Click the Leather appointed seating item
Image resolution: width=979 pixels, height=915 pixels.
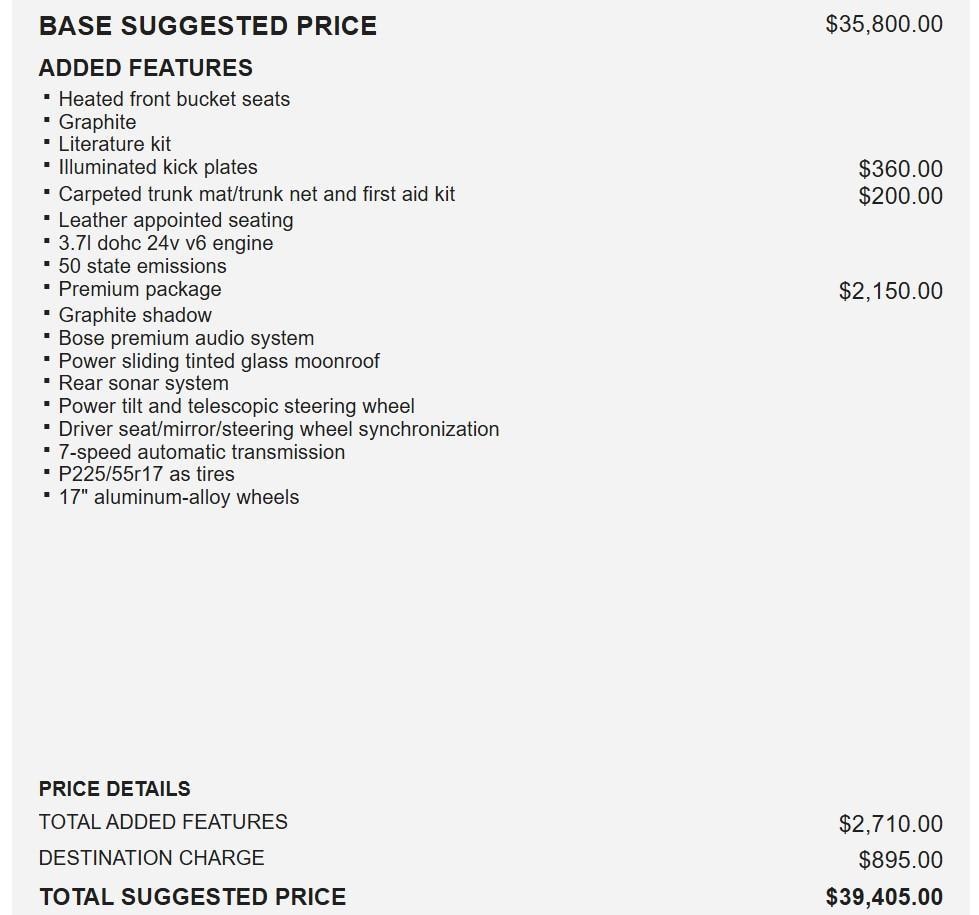coord(176,220)
